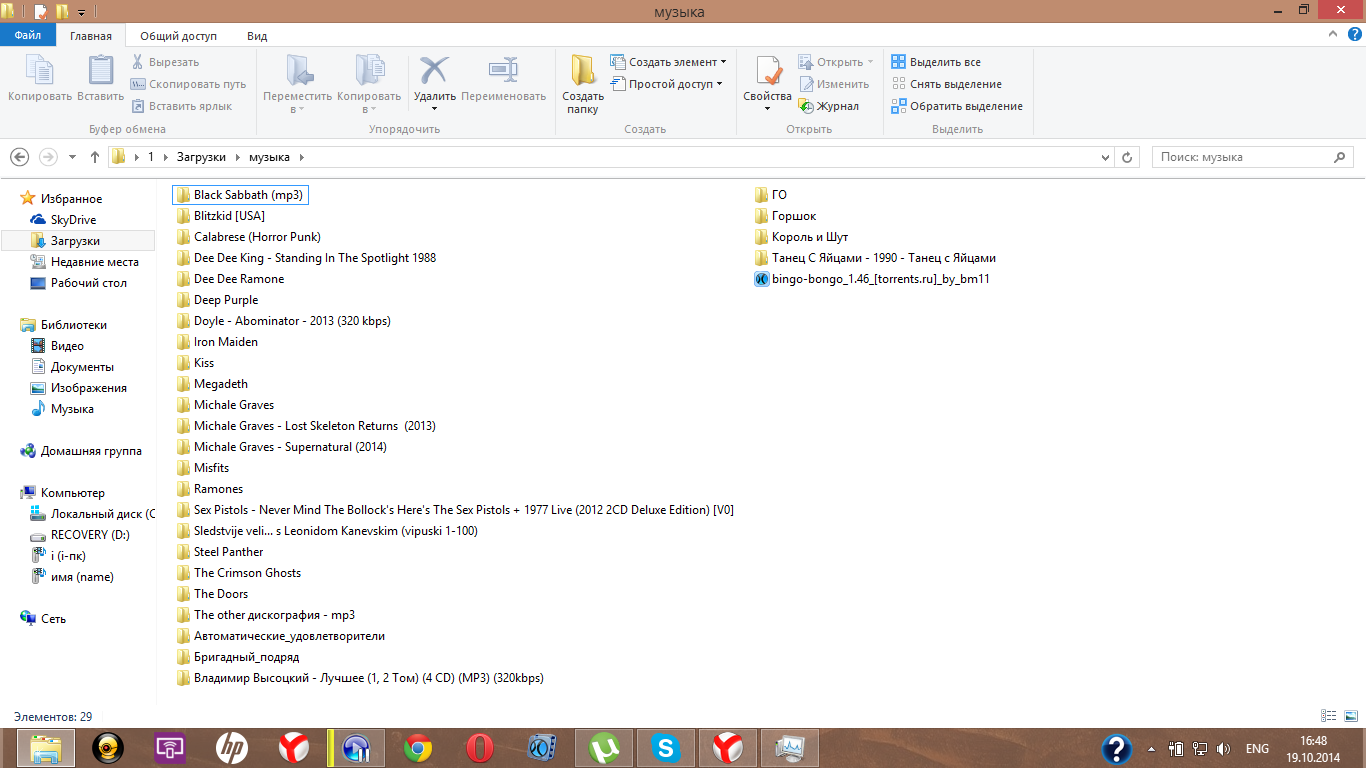Click the title bar Properties quick-access icon

point(41,12)
